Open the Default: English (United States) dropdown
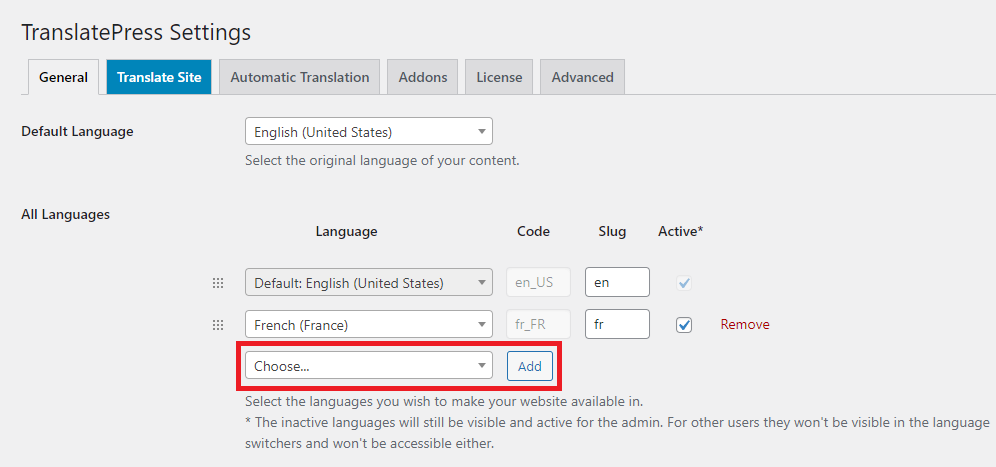 click(368, 283)
